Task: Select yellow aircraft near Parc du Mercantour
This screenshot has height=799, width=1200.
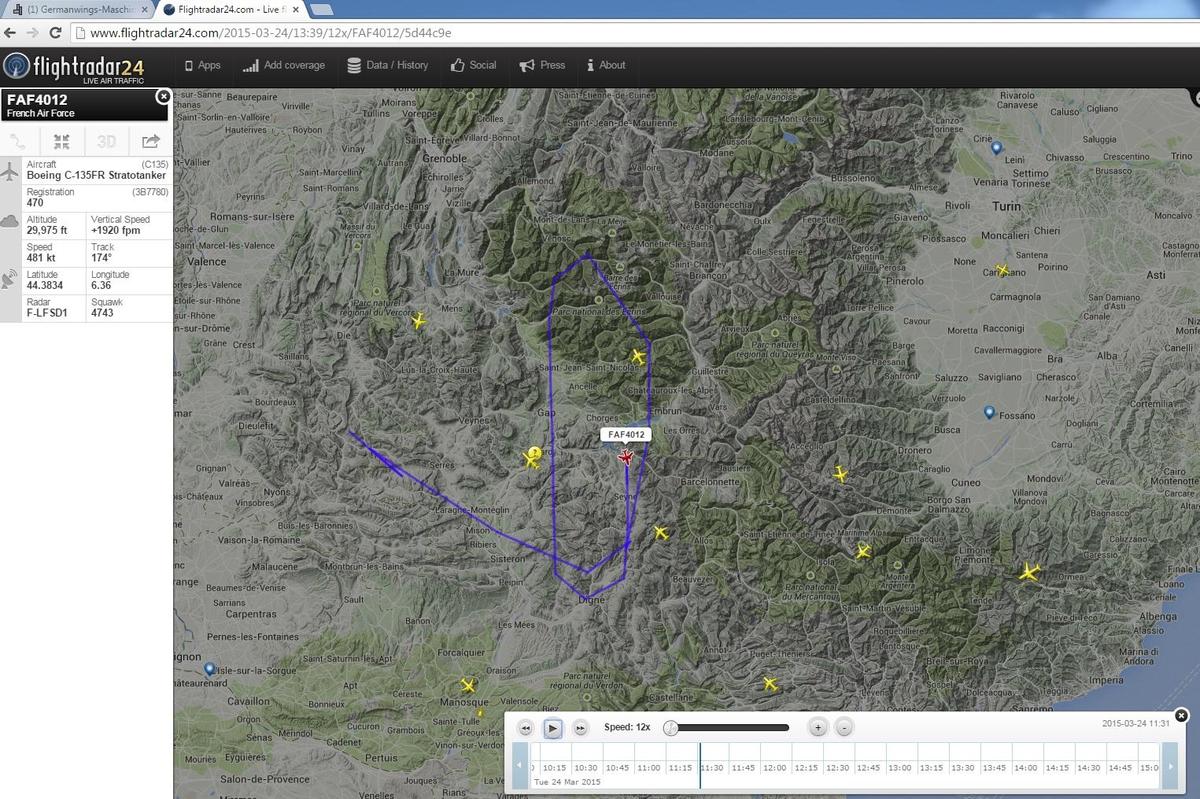Action: (863, 550)
